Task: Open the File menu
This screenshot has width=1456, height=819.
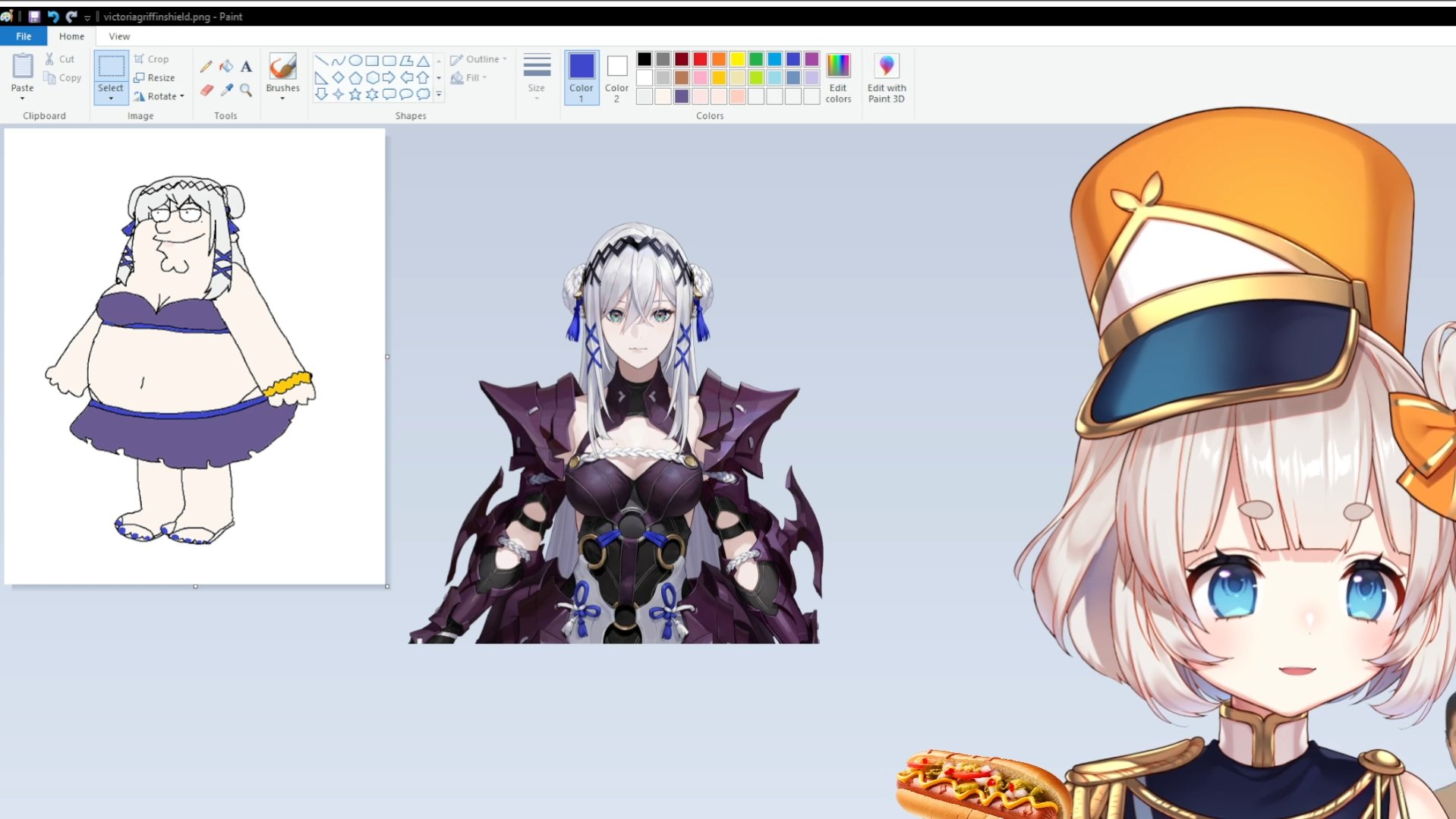Action: pyautogui.click(x=24, y=36)
